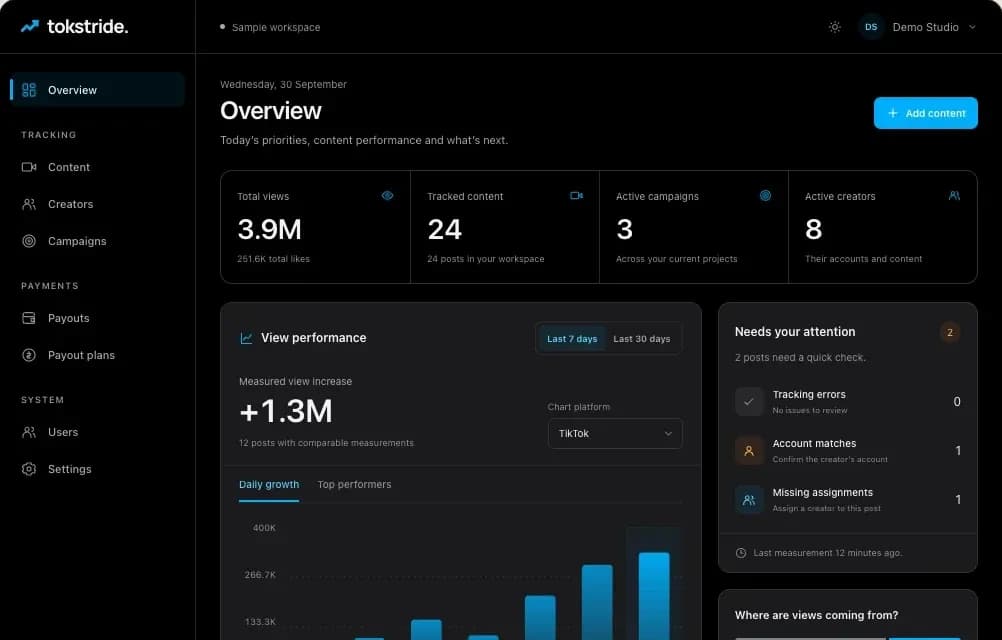Click the eye icon on Total views card
1002x640 pixels.
tap(387, 195)
